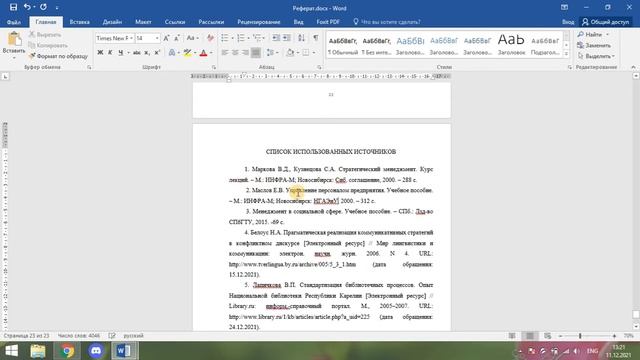Increase font size with the large A icon
This screenshot has width=640, height=360.
166,38
